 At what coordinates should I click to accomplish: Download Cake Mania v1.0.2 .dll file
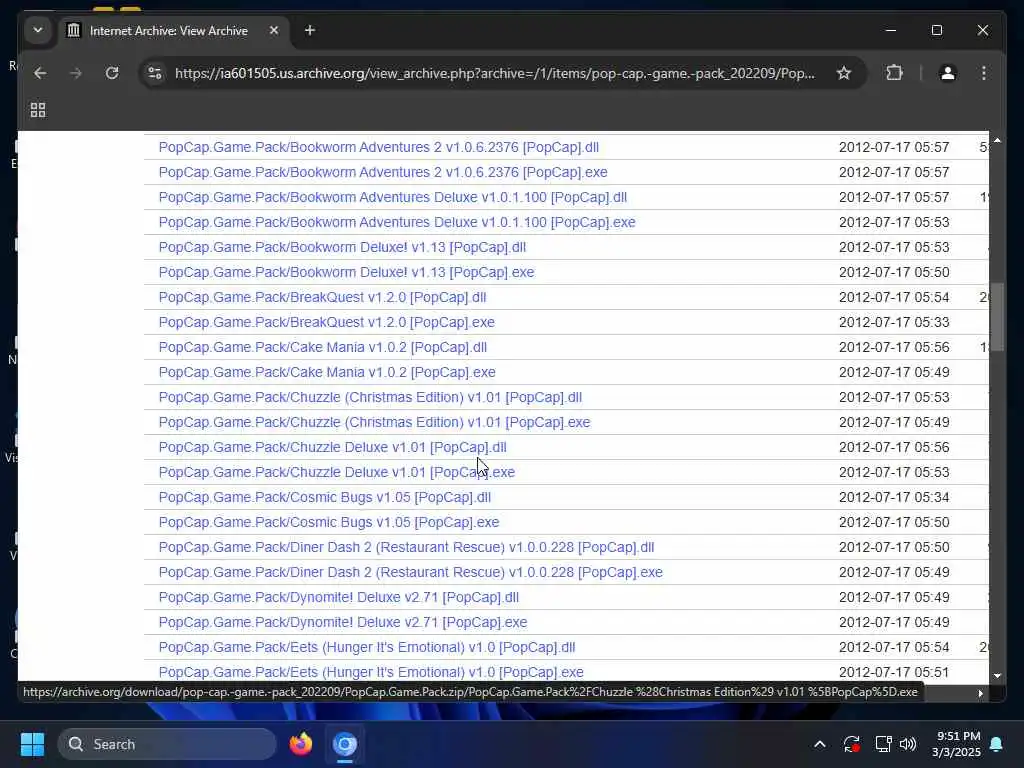[323, 347]
